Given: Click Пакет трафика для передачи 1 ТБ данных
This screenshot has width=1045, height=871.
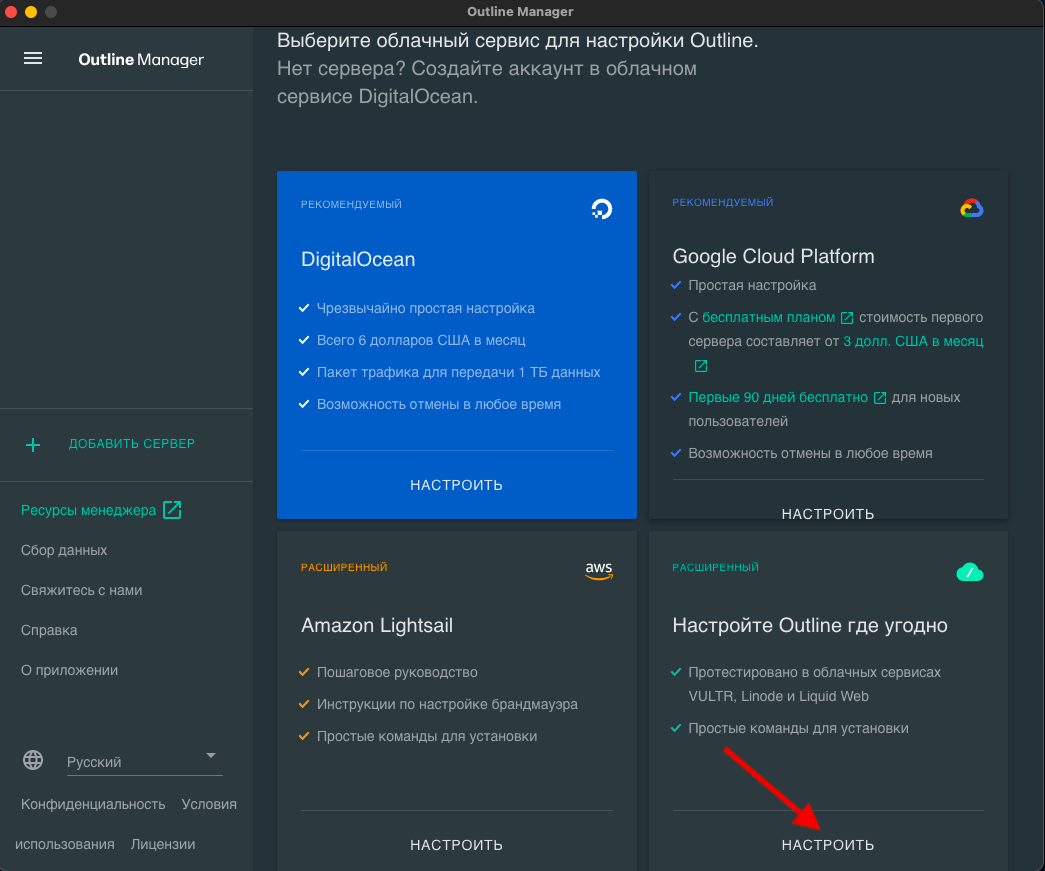Looking at the screenshot, I should (x=459, y=373).
